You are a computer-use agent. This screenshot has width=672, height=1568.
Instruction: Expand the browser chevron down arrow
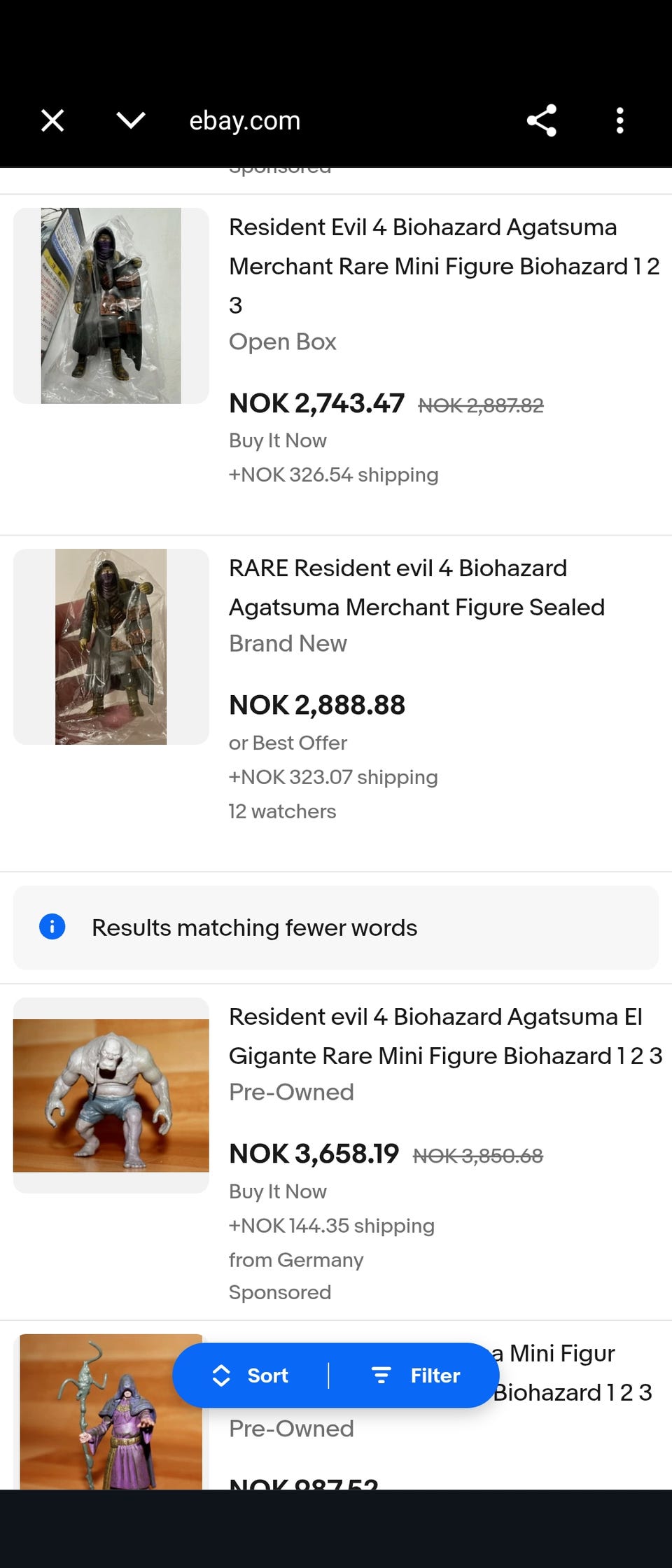[131, 120]
